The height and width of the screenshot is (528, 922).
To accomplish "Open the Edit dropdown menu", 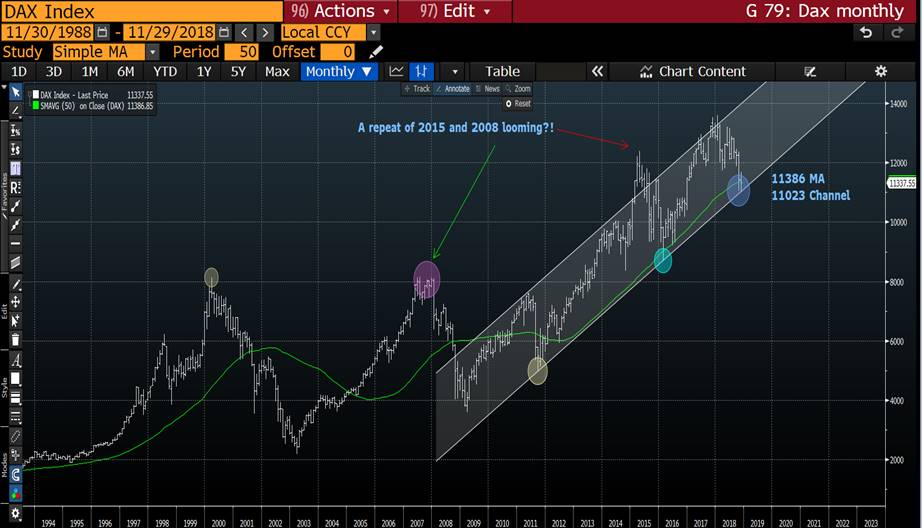I will click(455, 11).
